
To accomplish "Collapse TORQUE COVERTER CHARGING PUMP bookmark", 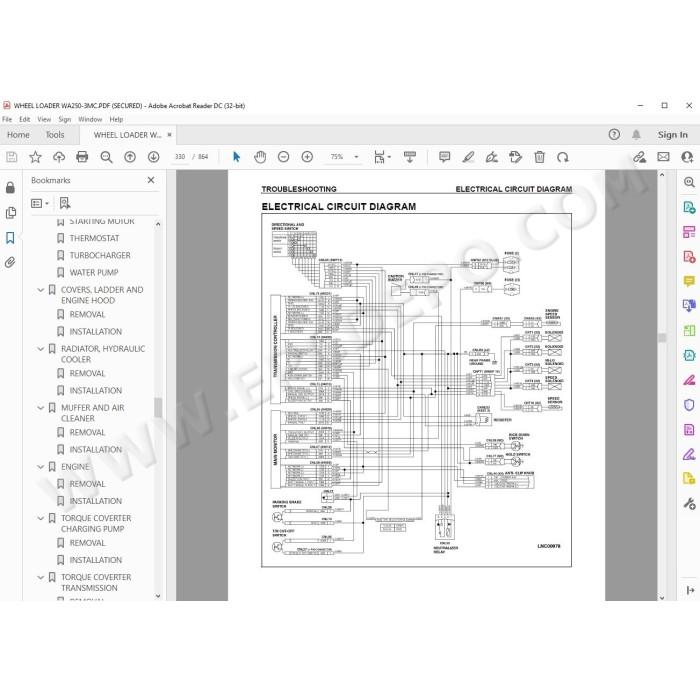I will [x=41, y=518].
